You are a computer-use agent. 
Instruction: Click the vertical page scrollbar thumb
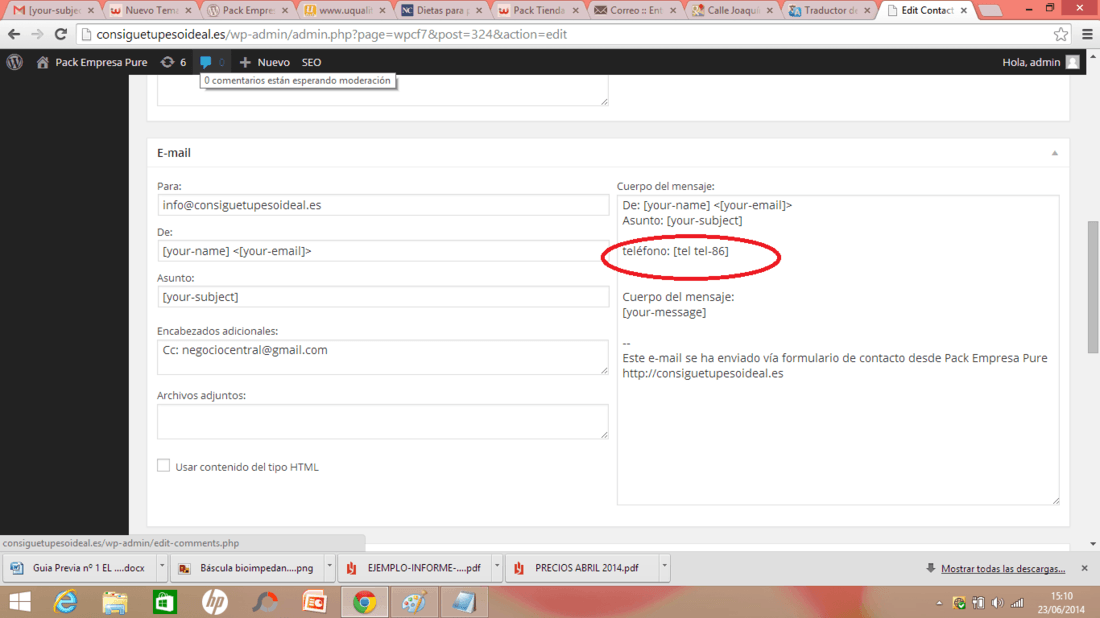click(x=1093, y=287)
